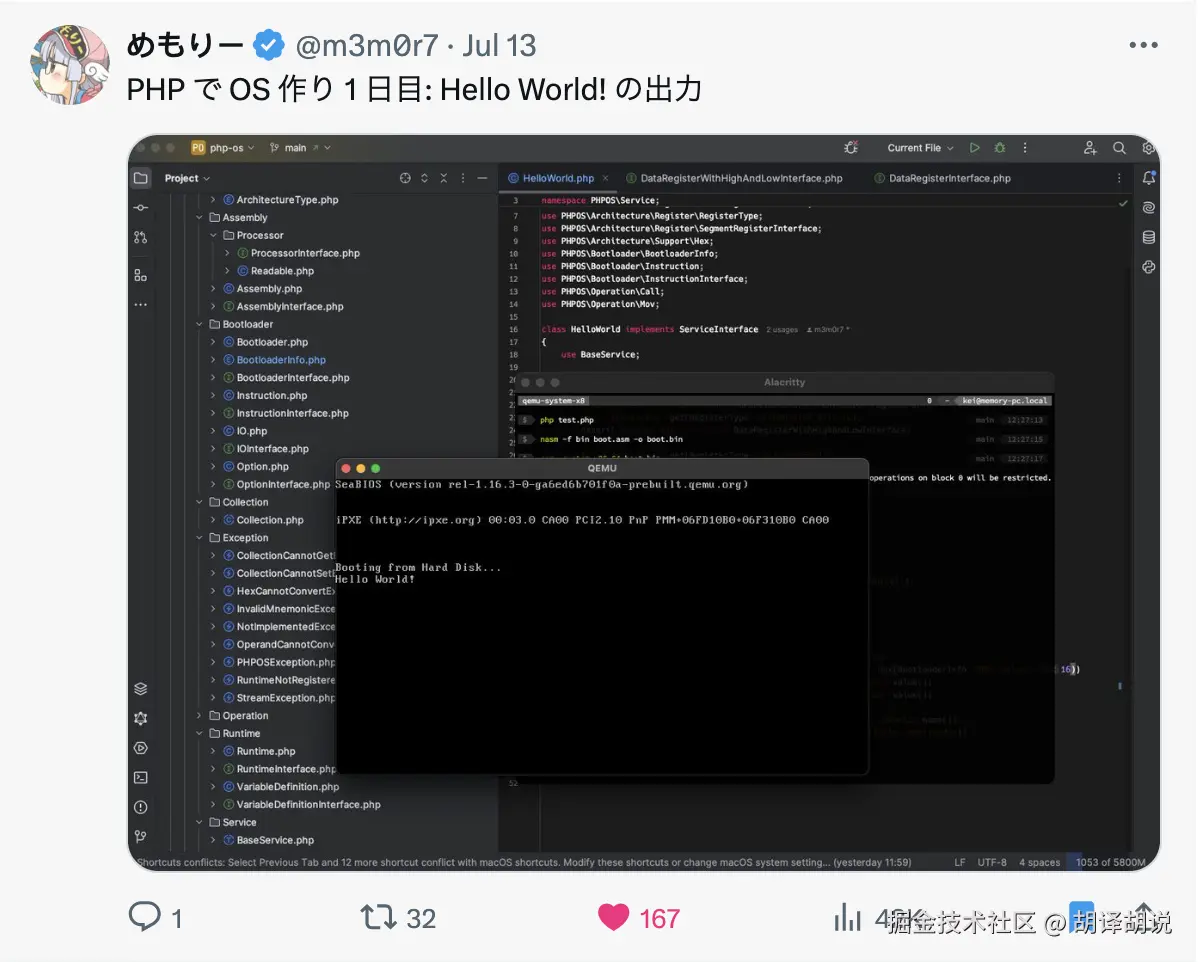Open tweet views analytics icon
The width and height of the screenshot is (1198, 962).
click(847, 917)
